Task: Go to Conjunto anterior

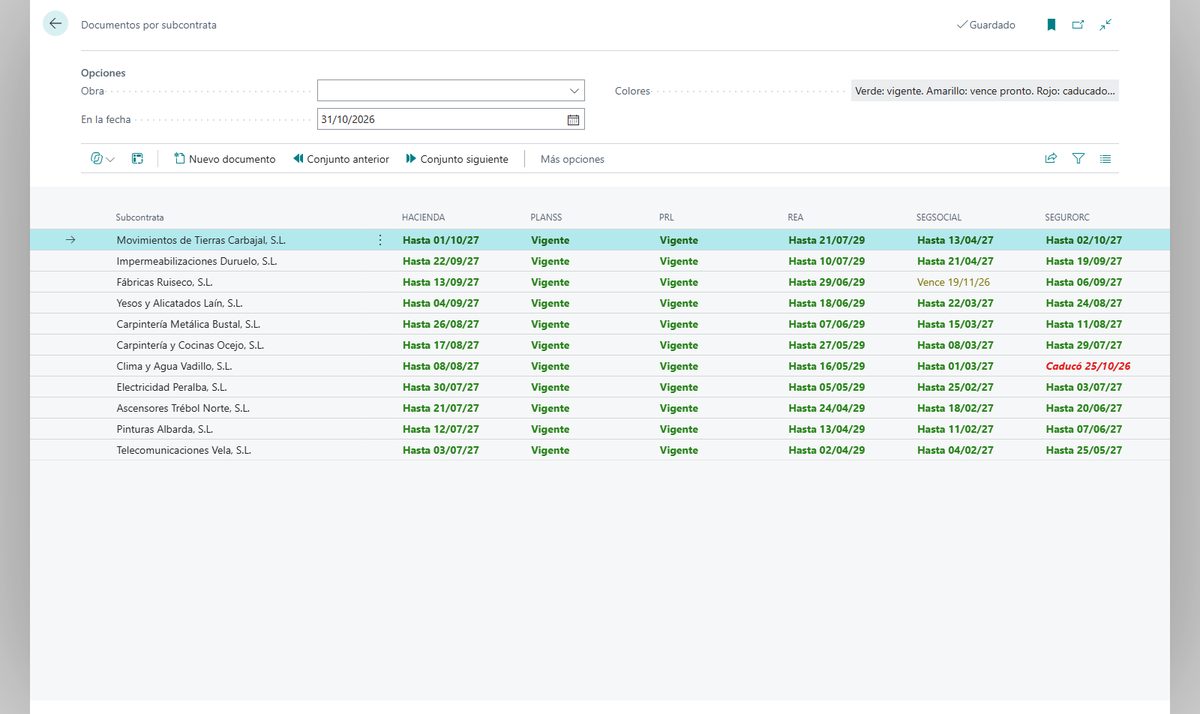Action: (x=341, y=159)
